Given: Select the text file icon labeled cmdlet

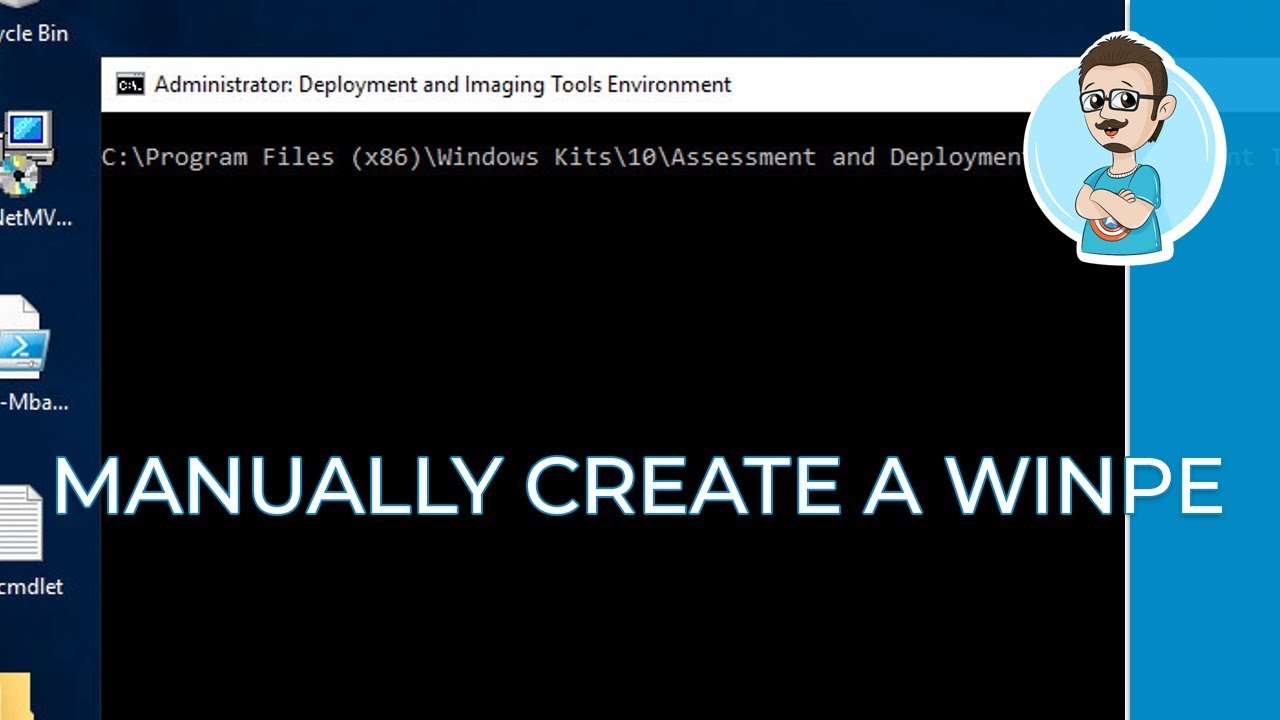Looking at the screenshot, I should pyautogui.click(x=20, y=523).
